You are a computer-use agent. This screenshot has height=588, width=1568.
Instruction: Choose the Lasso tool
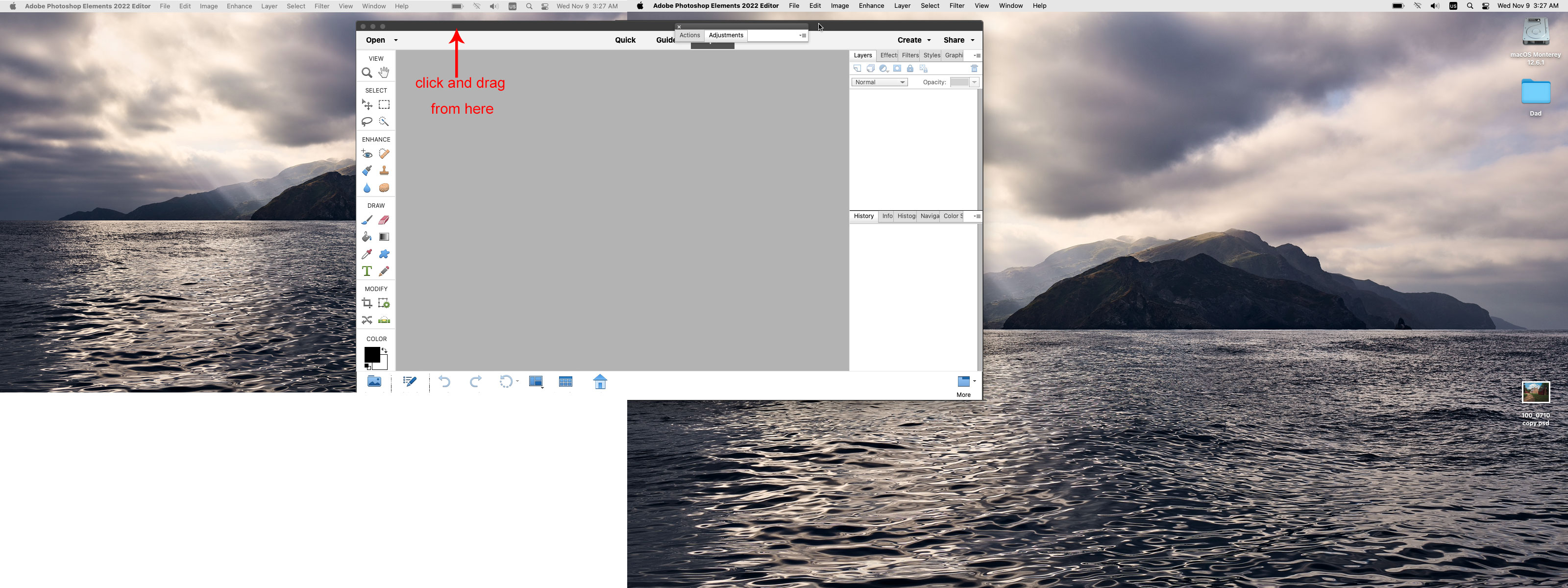click(367, 122)
